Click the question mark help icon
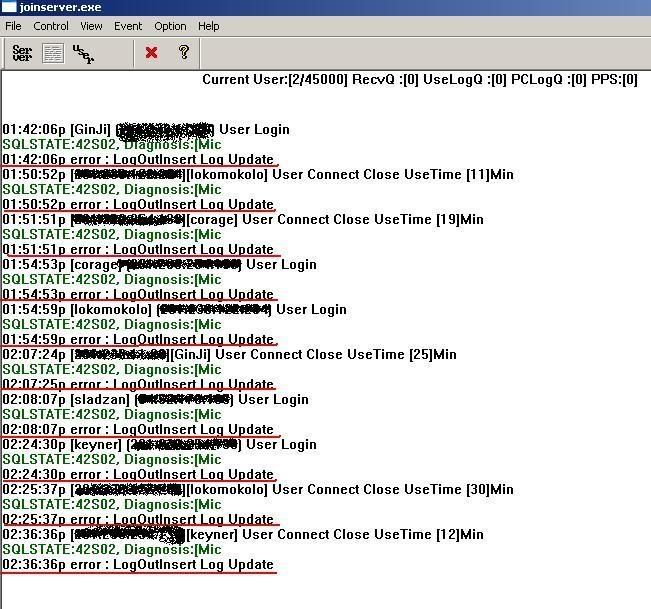The height and width of the screenshot is (609, 651). (x=183, y=53)
